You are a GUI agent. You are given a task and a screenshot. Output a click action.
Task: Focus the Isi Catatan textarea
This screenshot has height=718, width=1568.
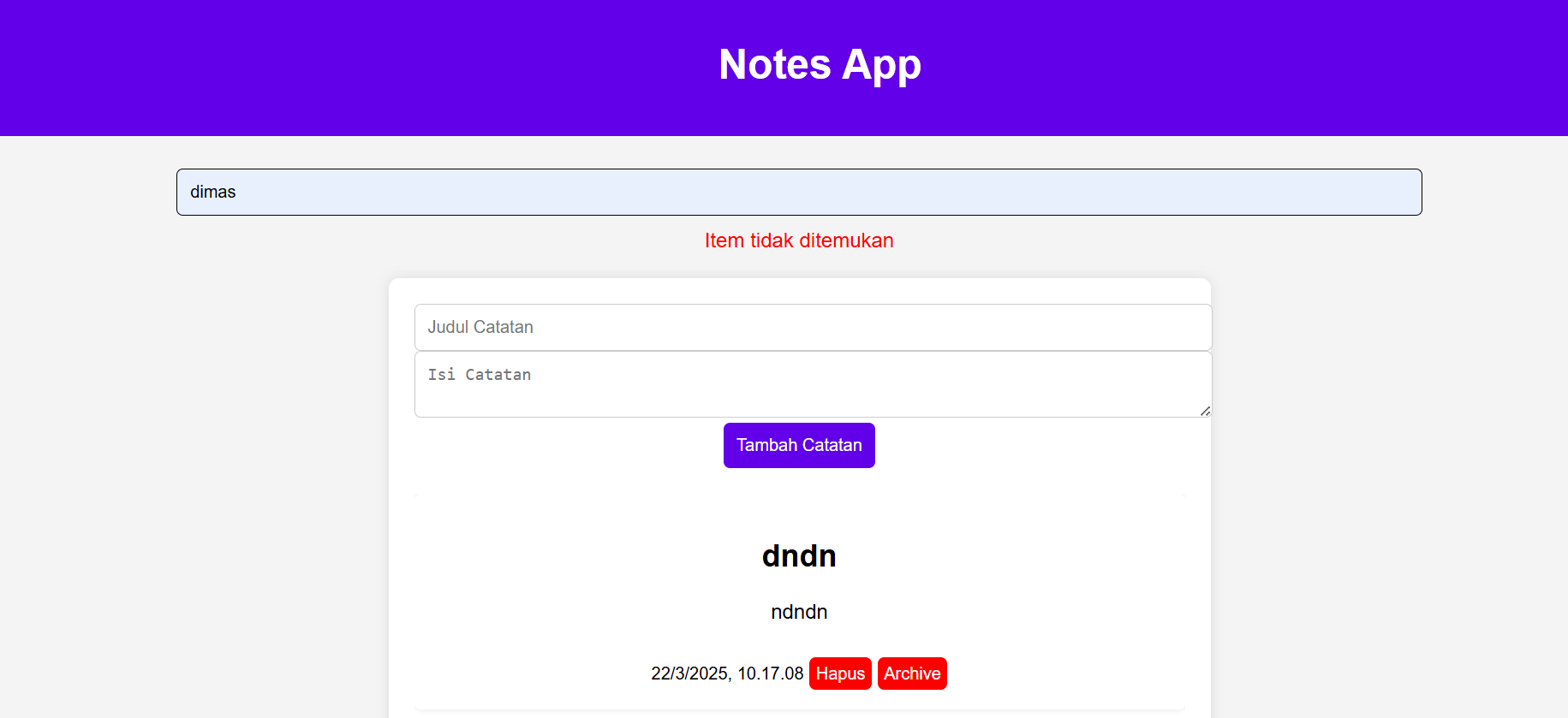(x=813, y=384)
